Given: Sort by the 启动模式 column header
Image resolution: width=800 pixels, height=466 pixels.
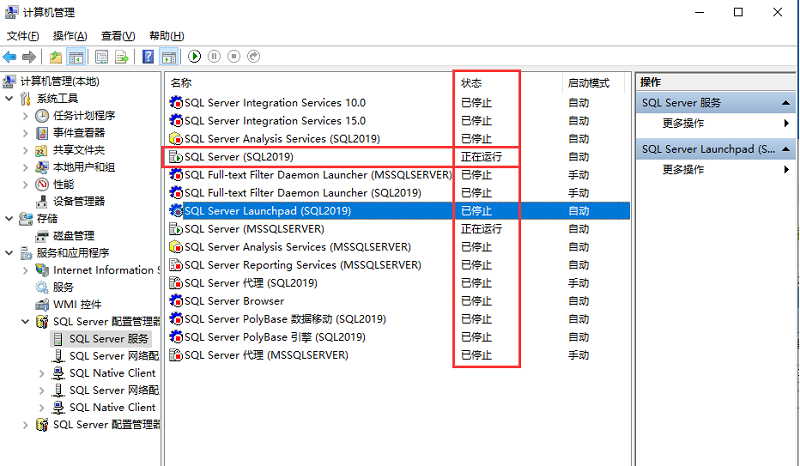Looking at the screenshot, I should click(x=589, y=83).
